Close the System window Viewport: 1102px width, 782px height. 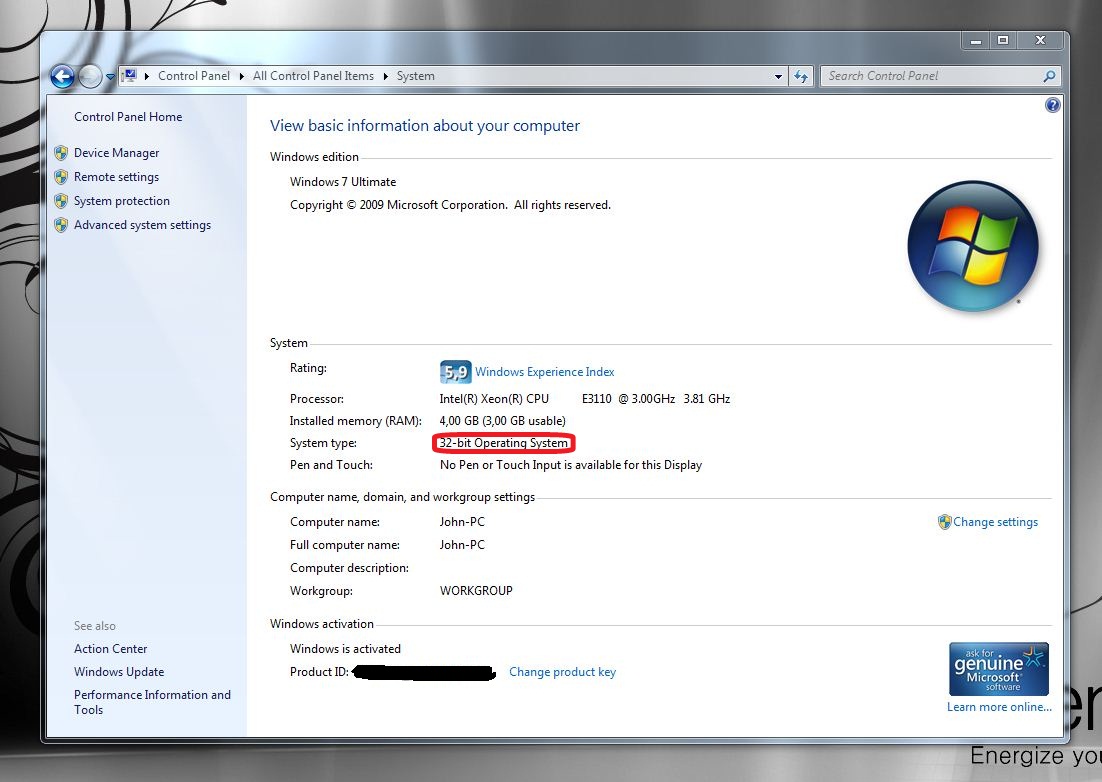pos(1040,41)
